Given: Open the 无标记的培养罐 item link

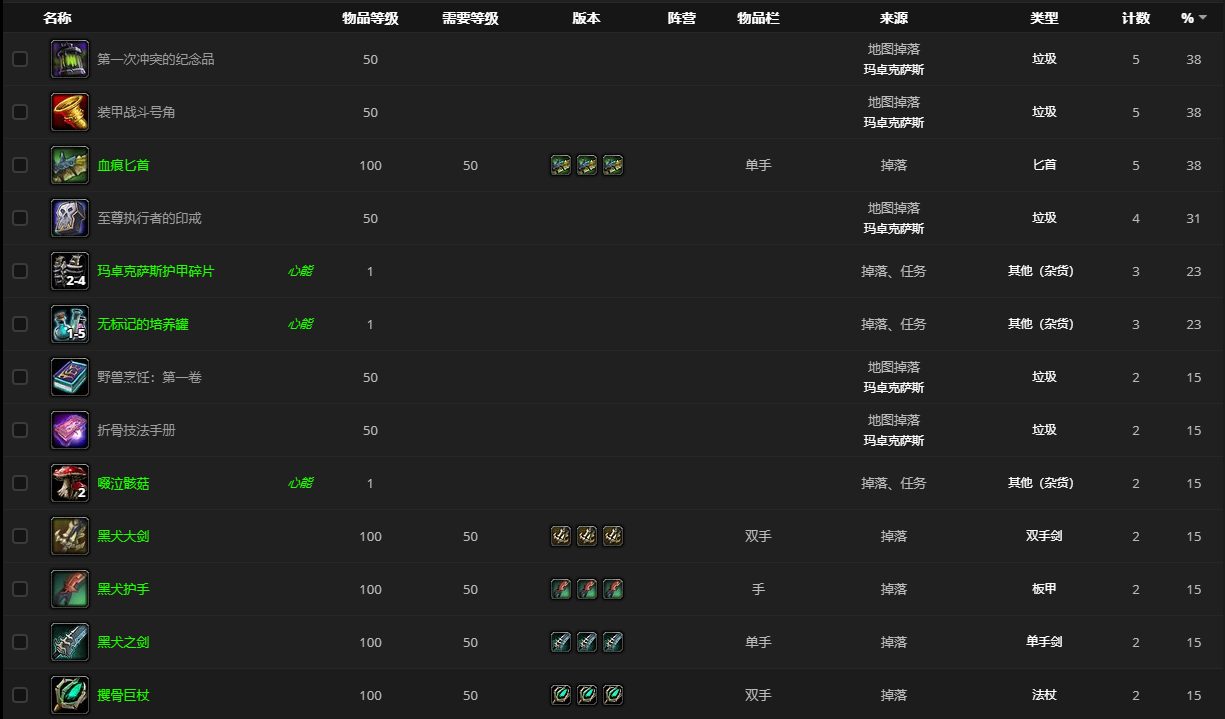Looking at the screenshot, I should pyautogui.click(x=143, y=324).
